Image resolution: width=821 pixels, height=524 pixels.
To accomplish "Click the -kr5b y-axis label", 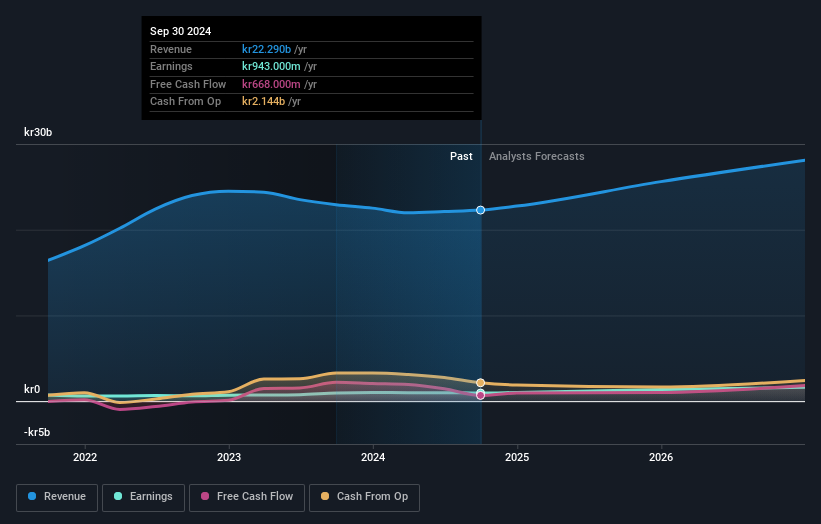I will click(x=37, y=432).
